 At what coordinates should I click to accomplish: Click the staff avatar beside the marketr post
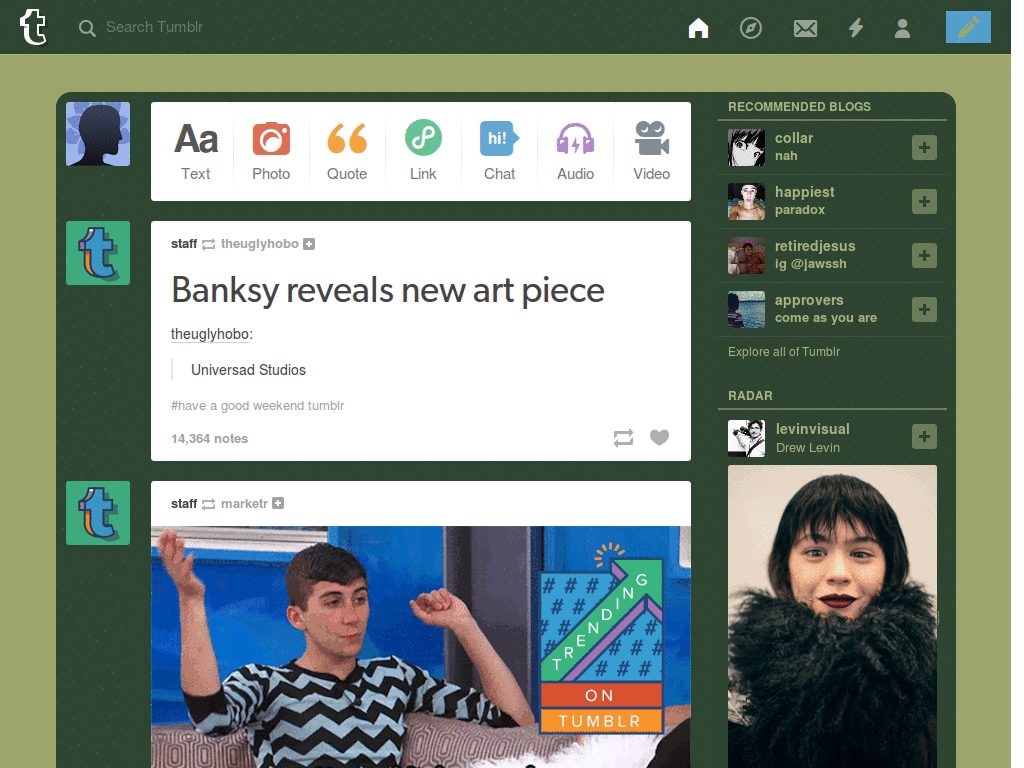98,513
